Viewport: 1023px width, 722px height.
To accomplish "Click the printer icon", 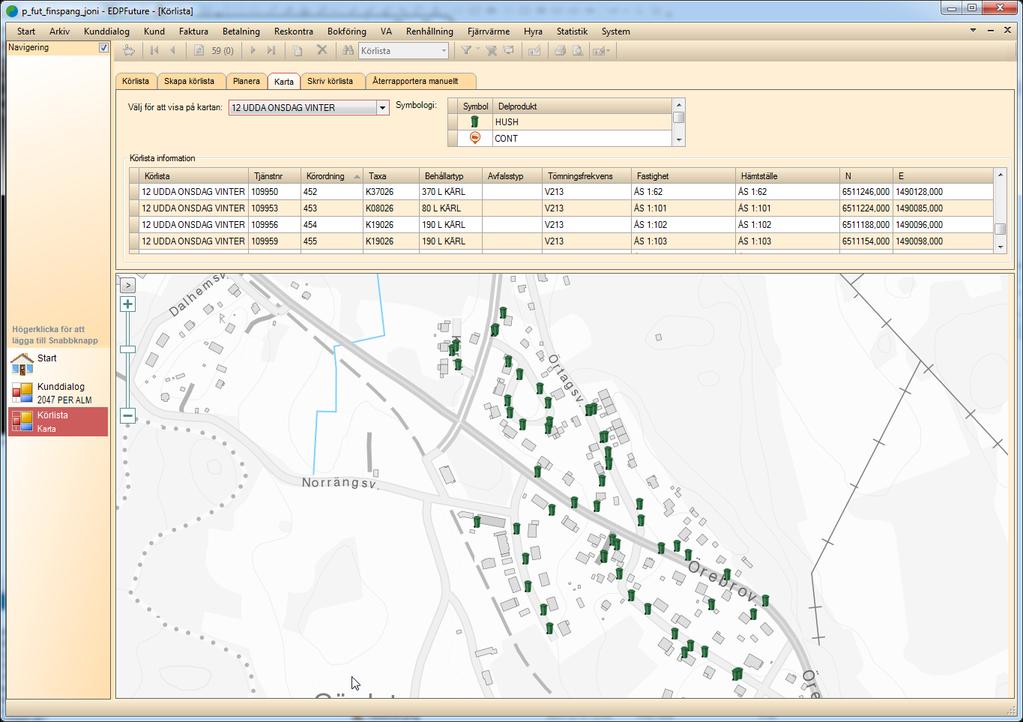I will [560, 50].
